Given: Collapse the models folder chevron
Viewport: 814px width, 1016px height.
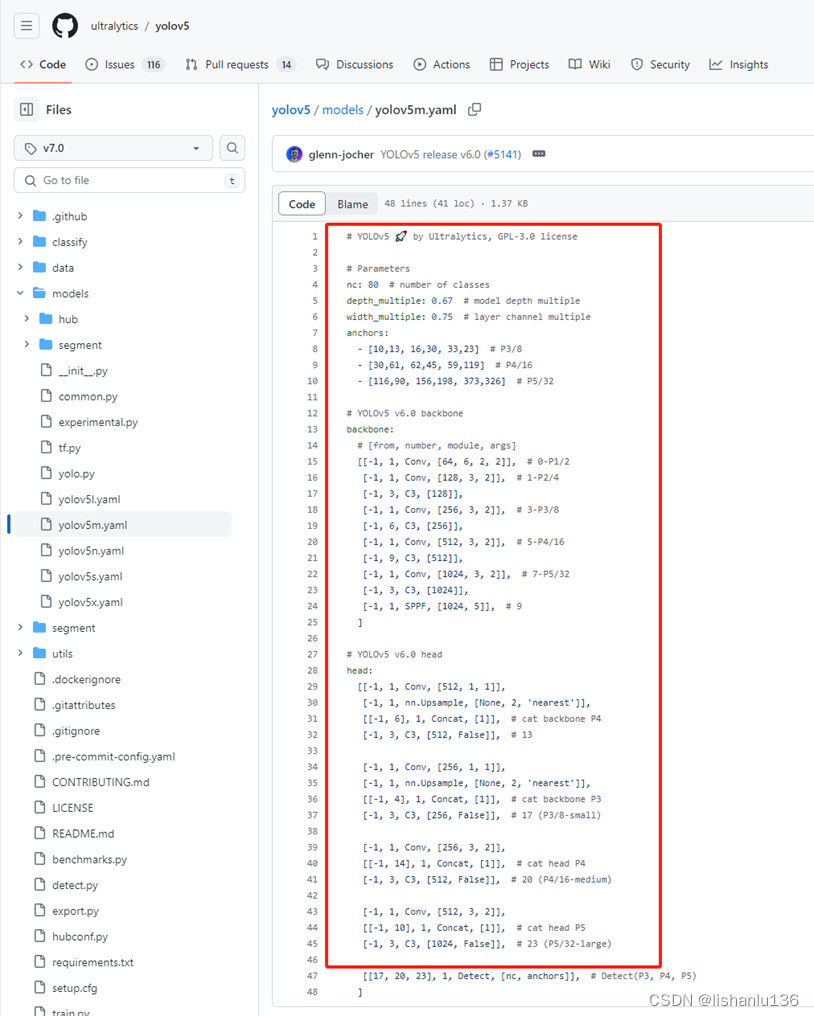Looking at the screenshot, I should [20, 293].
